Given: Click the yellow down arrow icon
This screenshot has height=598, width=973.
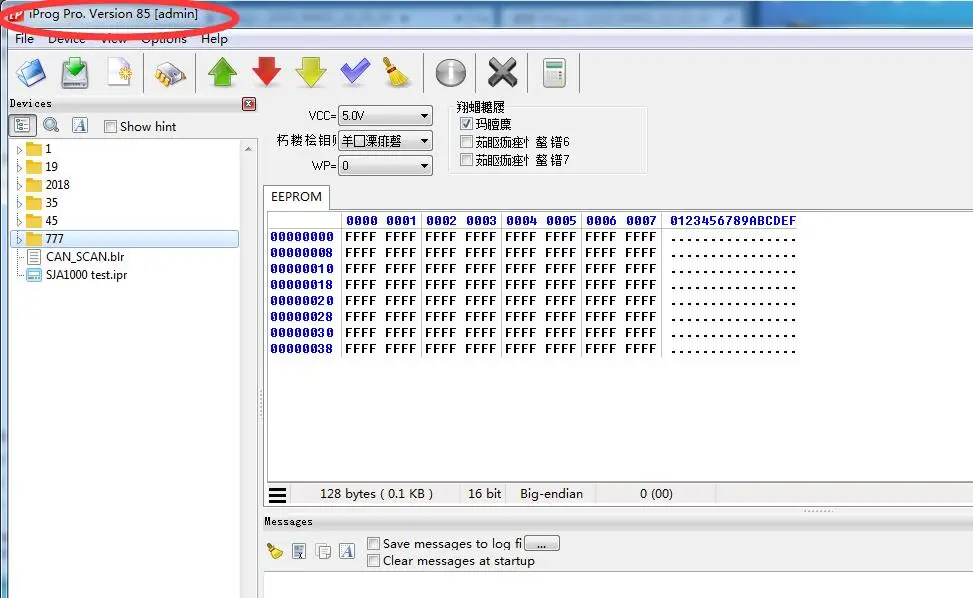Looking at the screenshot, I should coord(311,72).
